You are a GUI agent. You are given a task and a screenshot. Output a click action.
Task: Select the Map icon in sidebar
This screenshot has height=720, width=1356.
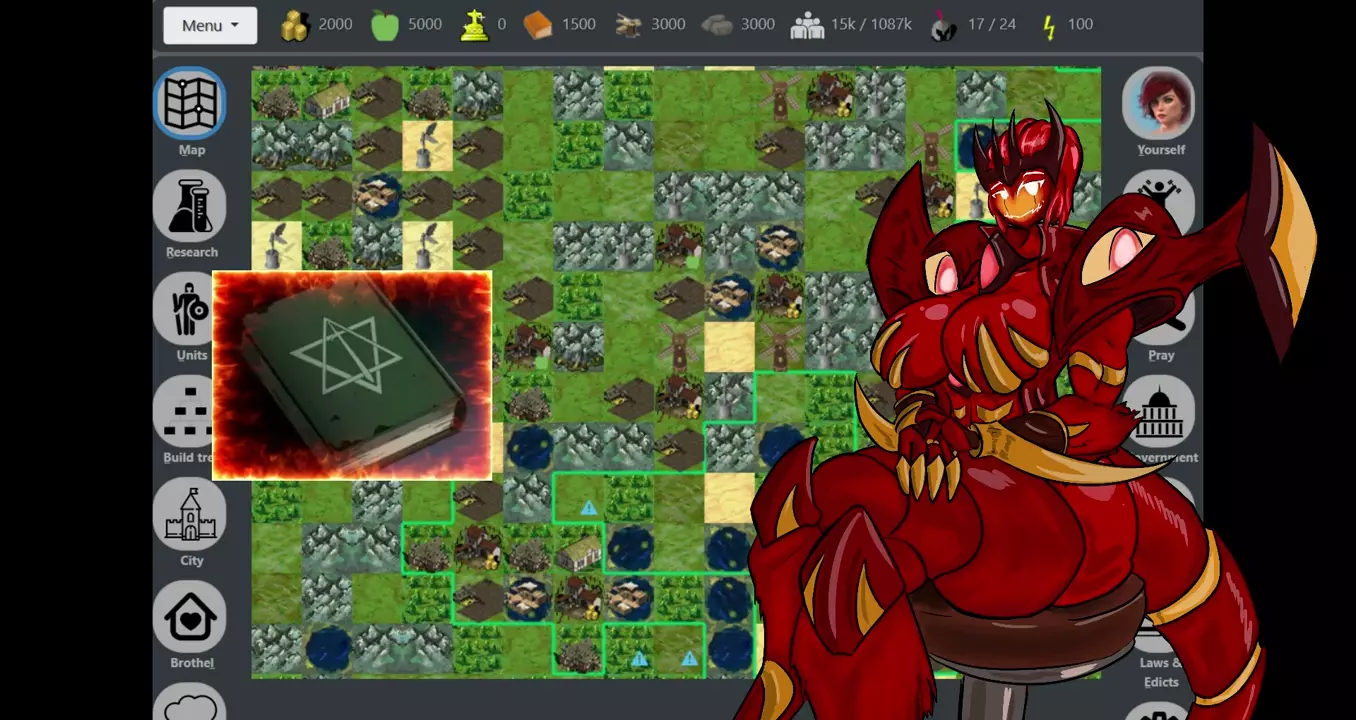190,104
